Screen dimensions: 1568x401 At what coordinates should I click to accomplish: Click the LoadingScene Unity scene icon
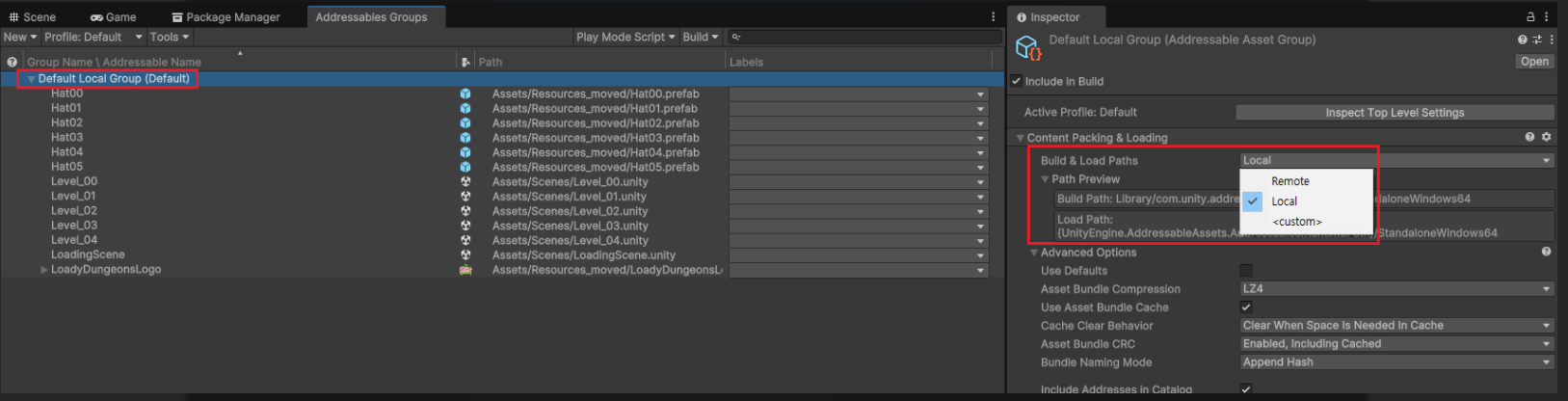pos(465,254)
